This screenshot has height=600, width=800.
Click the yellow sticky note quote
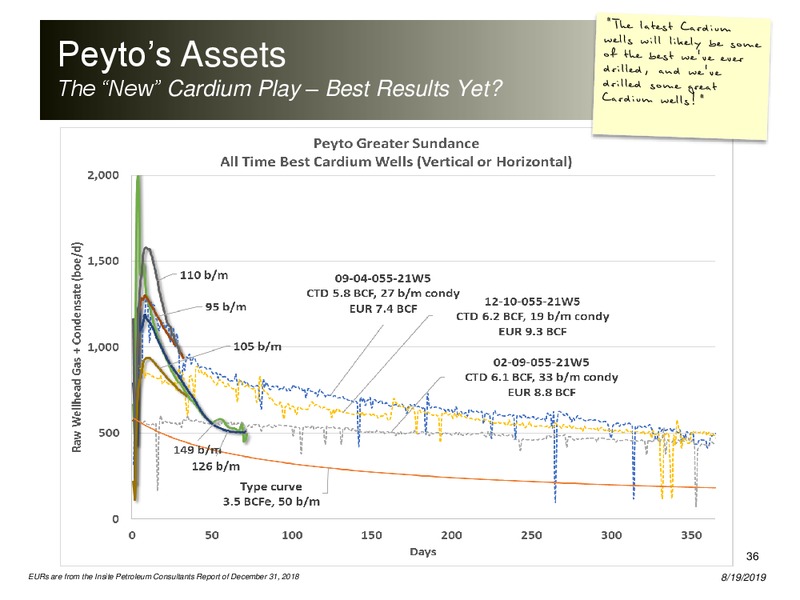coord(681,77)
